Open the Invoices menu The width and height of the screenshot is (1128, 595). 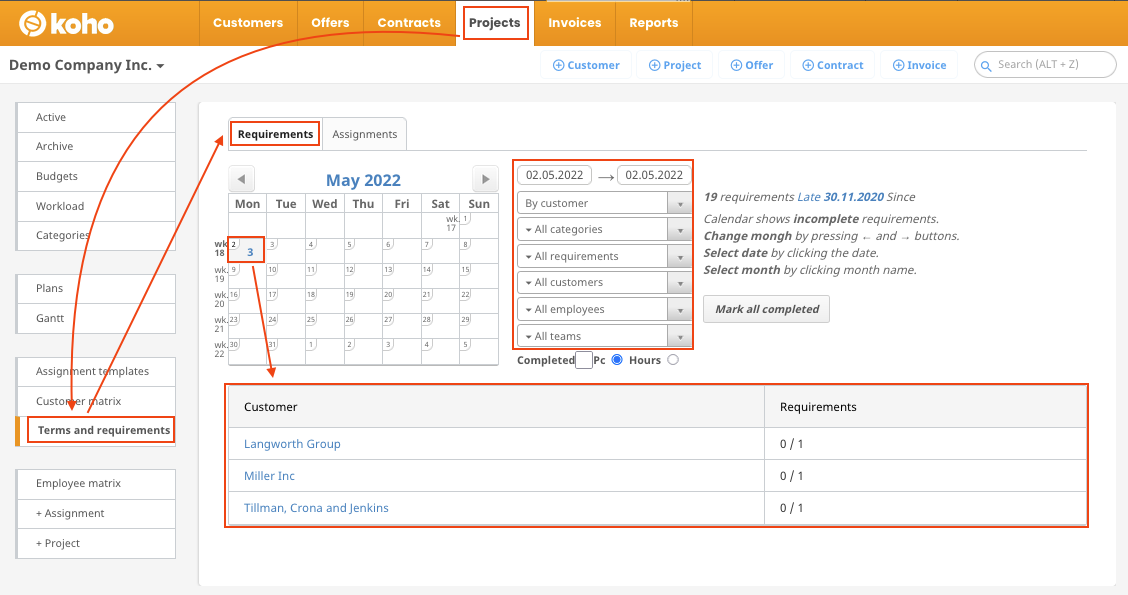coord(575,23)
